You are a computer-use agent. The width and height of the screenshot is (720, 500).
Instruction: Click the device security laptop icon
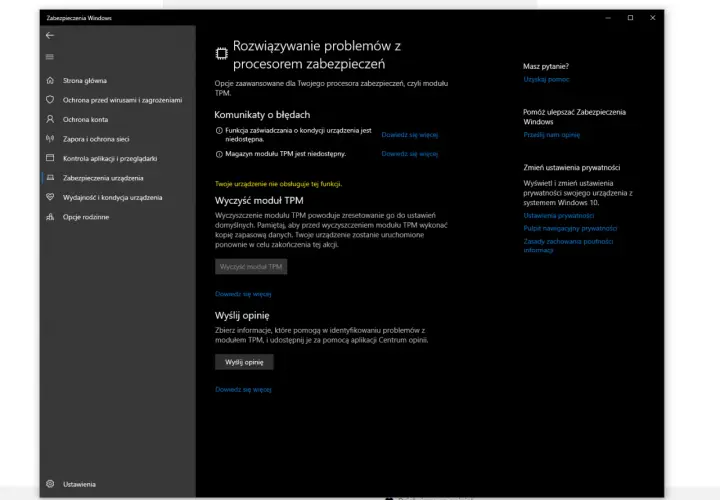[50, 178]
